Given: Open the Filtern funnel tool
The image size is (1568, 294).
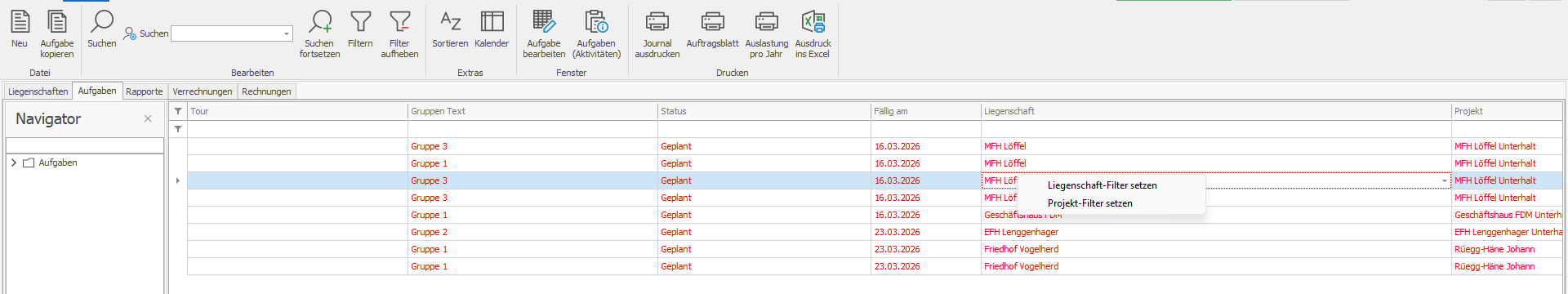Looking at the screenshot, I should click(360, 30).
